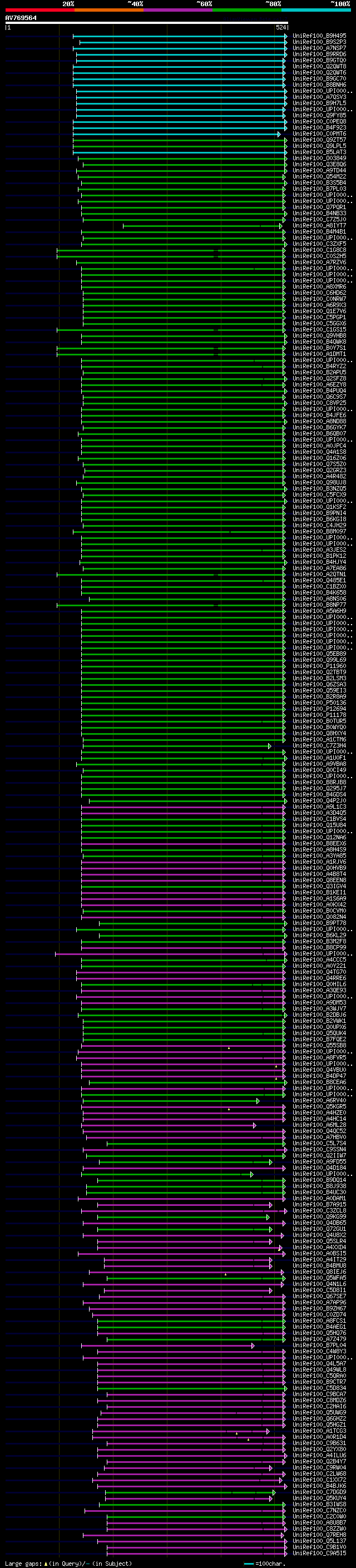Screen dimensions: 356x1568
Task: Select the UniRef100_Q2QWT6 label
Action: [x=319, y=72]
